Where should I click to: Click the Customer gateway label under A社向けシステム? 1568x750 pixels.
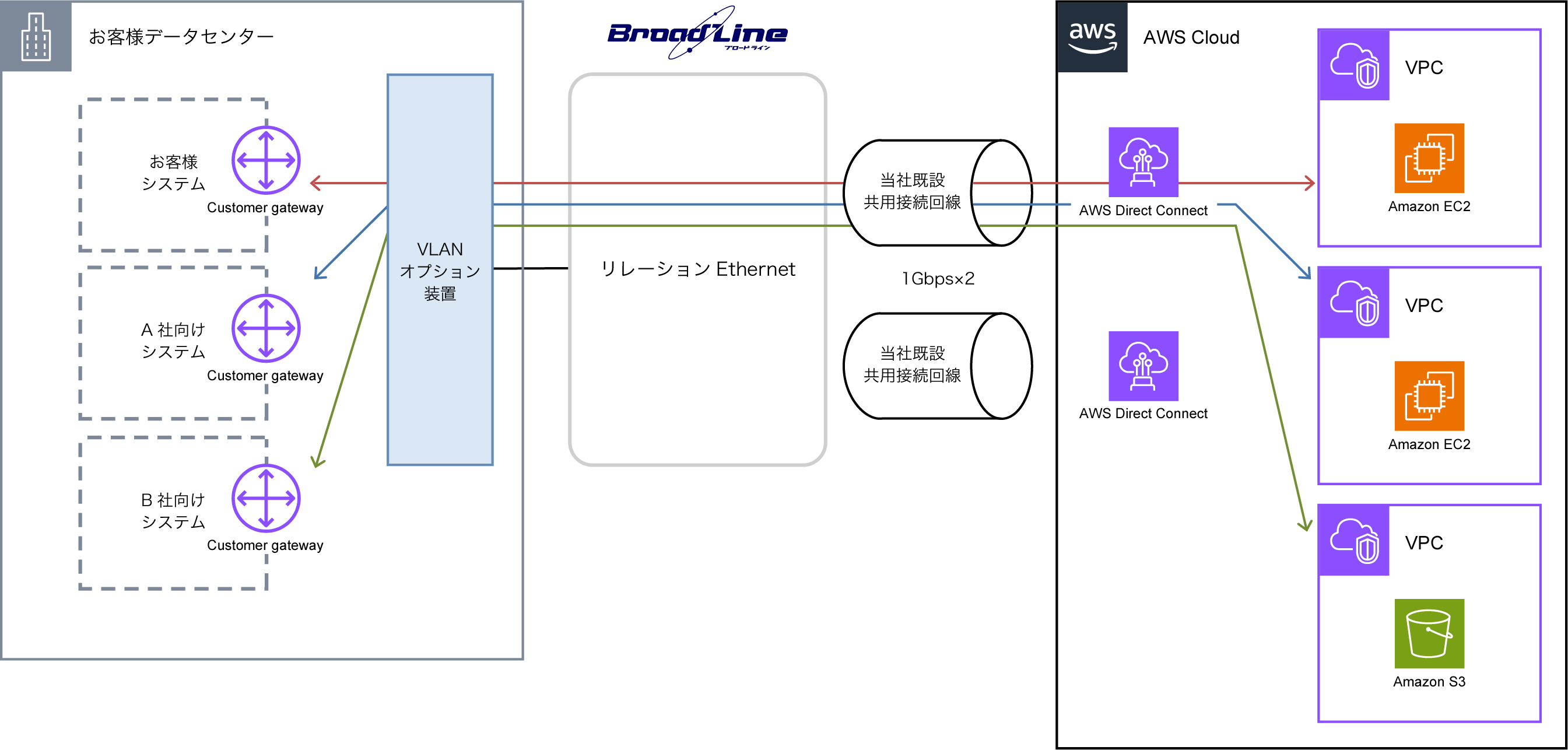pos(265,376)
